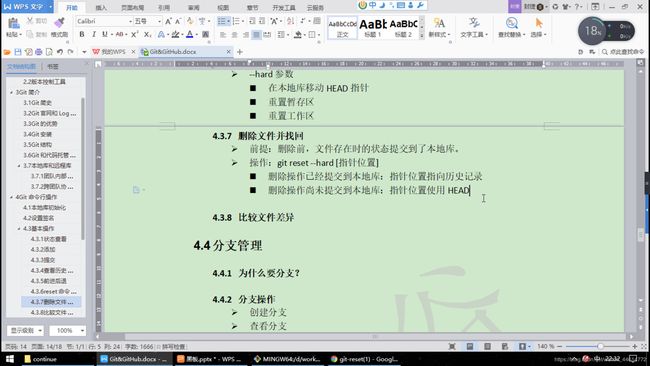This screenshot has width=650, height=366.
Task: Apply highlight pen color
Action: point(175,34)
